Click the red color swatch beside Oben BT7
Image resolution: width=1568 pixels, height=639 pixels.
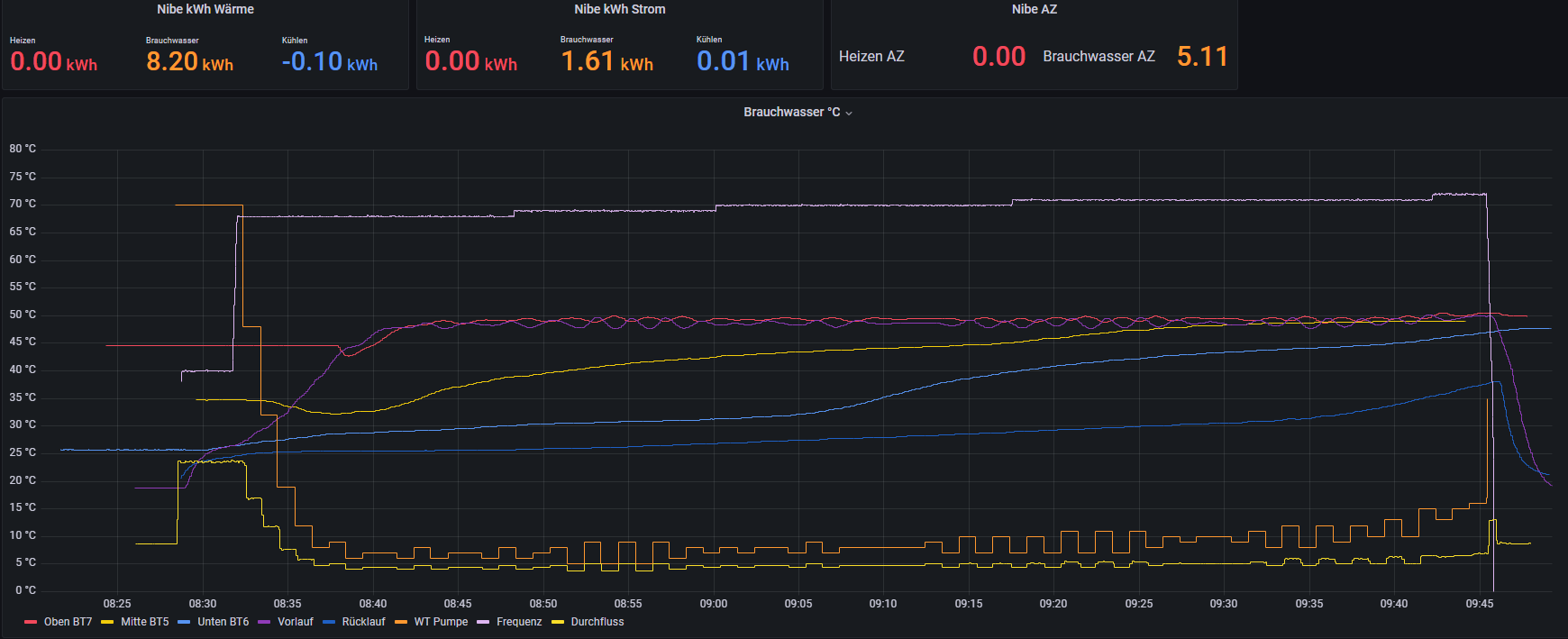(x=31, y=622)
